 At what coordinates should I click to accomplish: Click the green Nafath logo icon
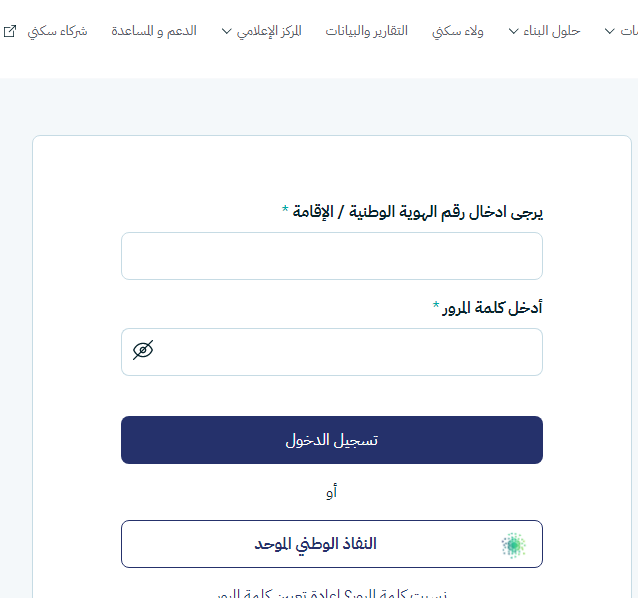click(513, 545)
